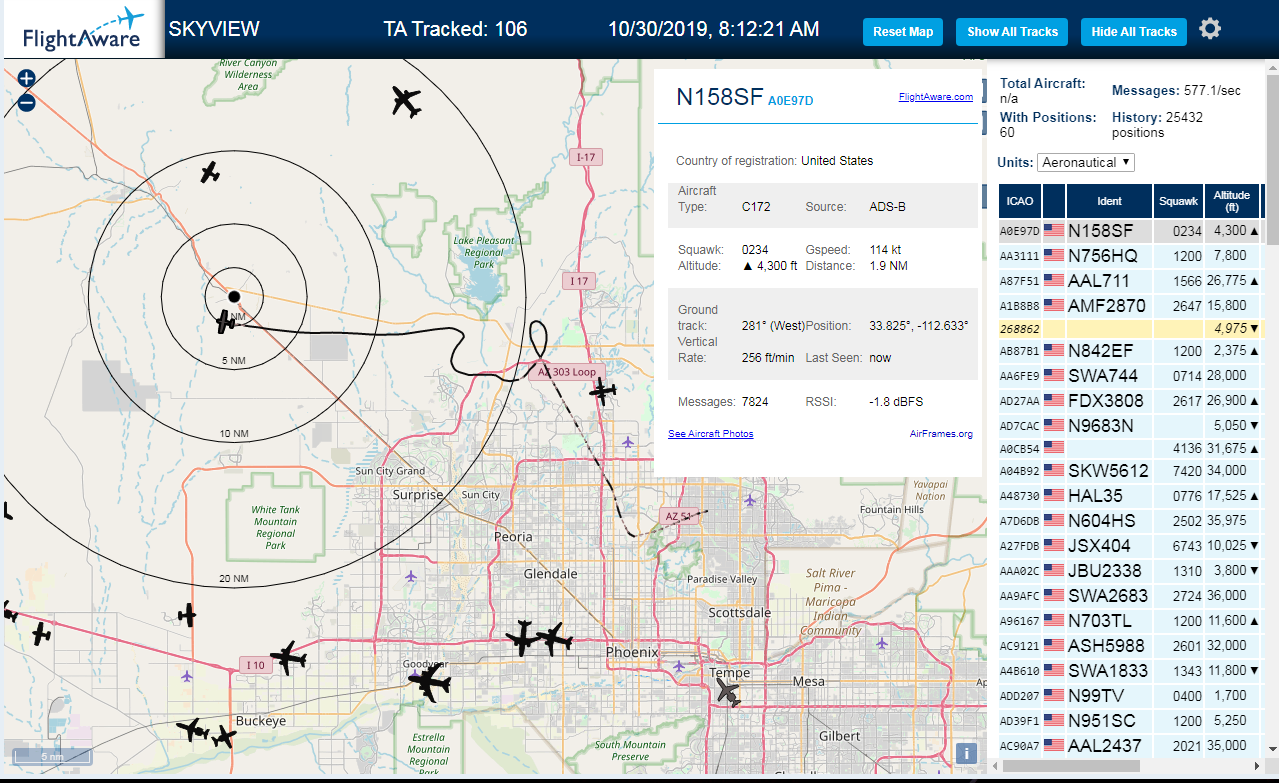1279x783 pixels.
Task: Select the FDX3808 aircraft row
Action: point(1131,401)
